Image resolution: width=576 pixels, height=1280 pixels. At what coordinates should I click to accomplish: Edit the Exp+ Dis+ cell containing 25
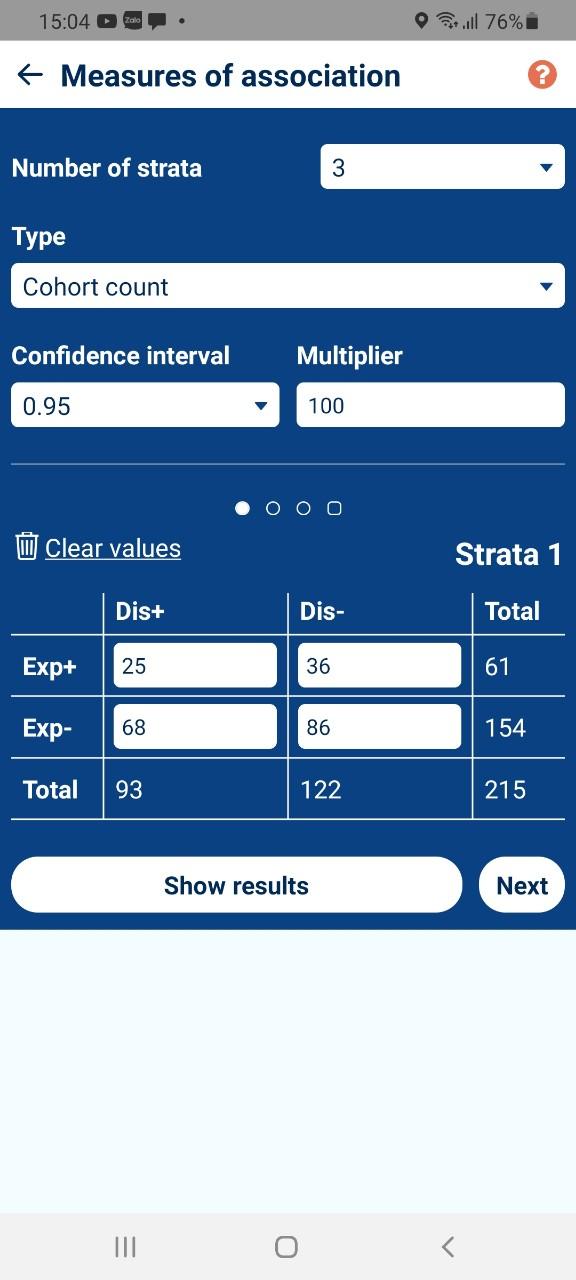195,665
